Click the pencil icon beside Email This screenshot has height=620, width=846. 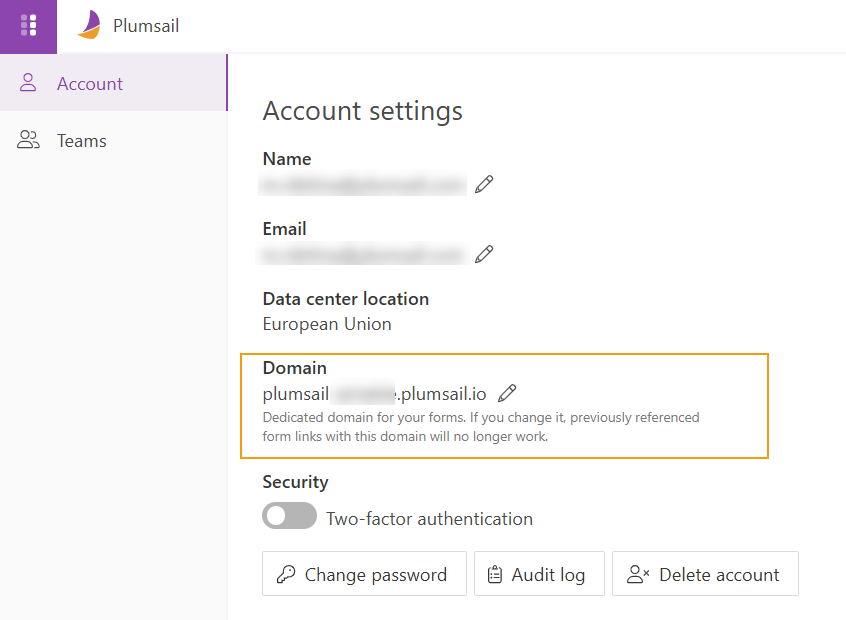(484, 254)
